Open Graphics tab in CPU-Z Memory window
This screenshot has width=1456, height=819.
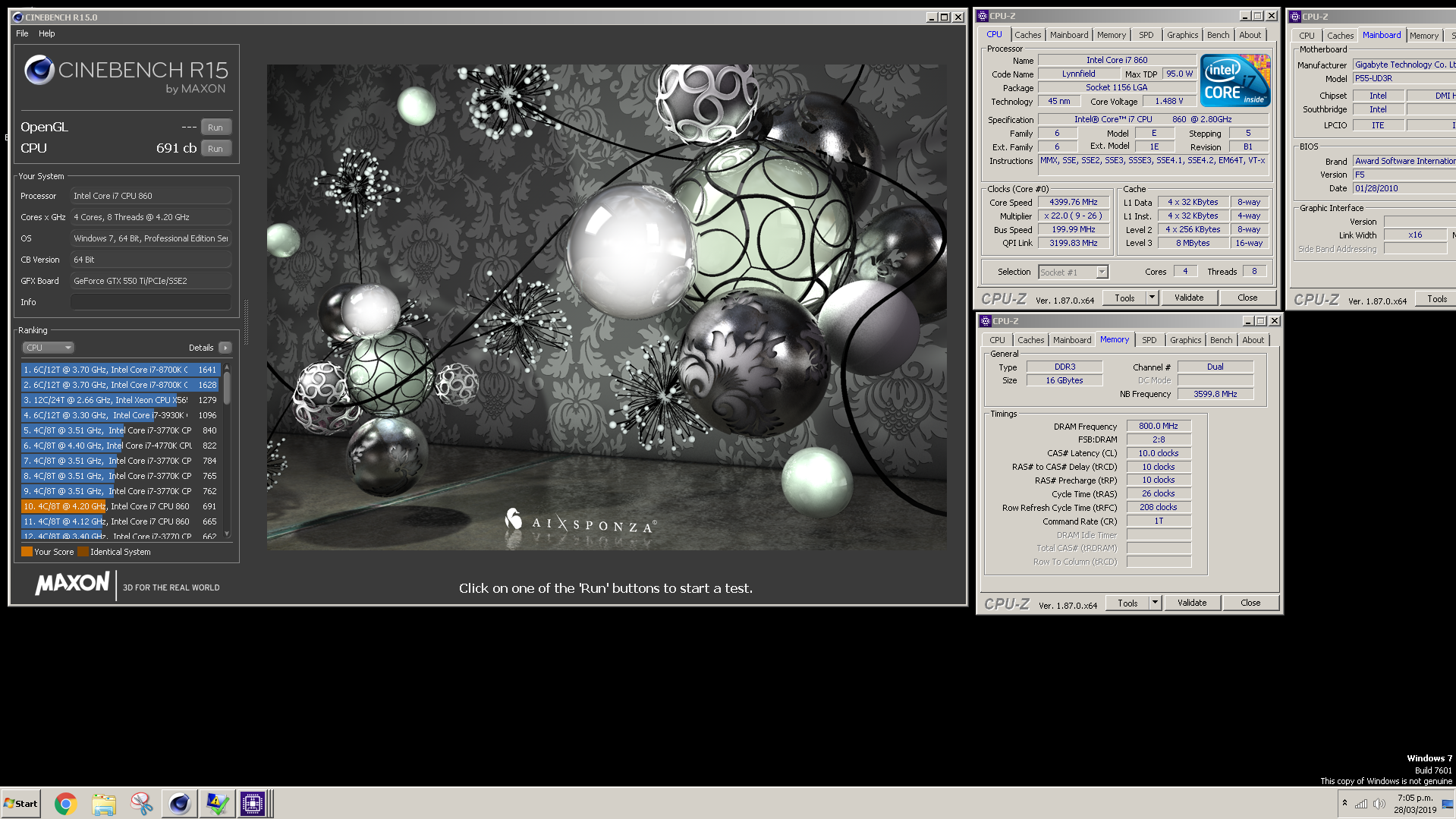(x=1185, y=340)
